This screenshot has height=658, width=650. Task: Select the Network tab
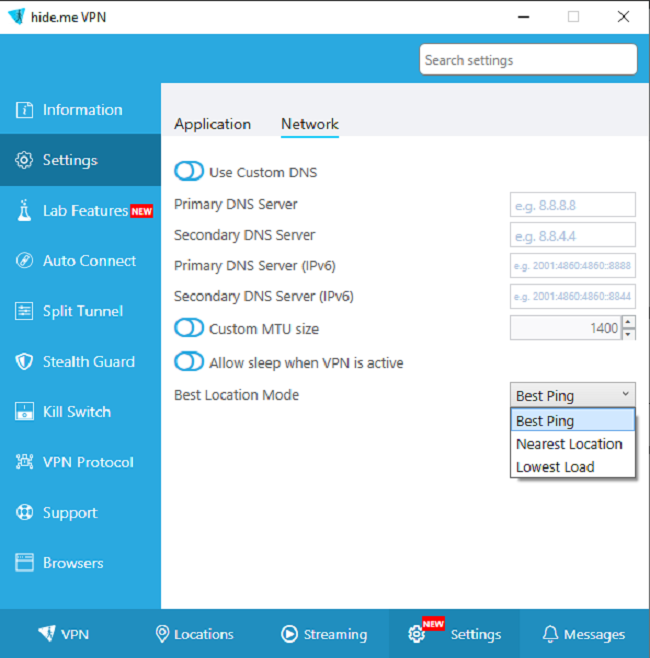pos(310,124)
